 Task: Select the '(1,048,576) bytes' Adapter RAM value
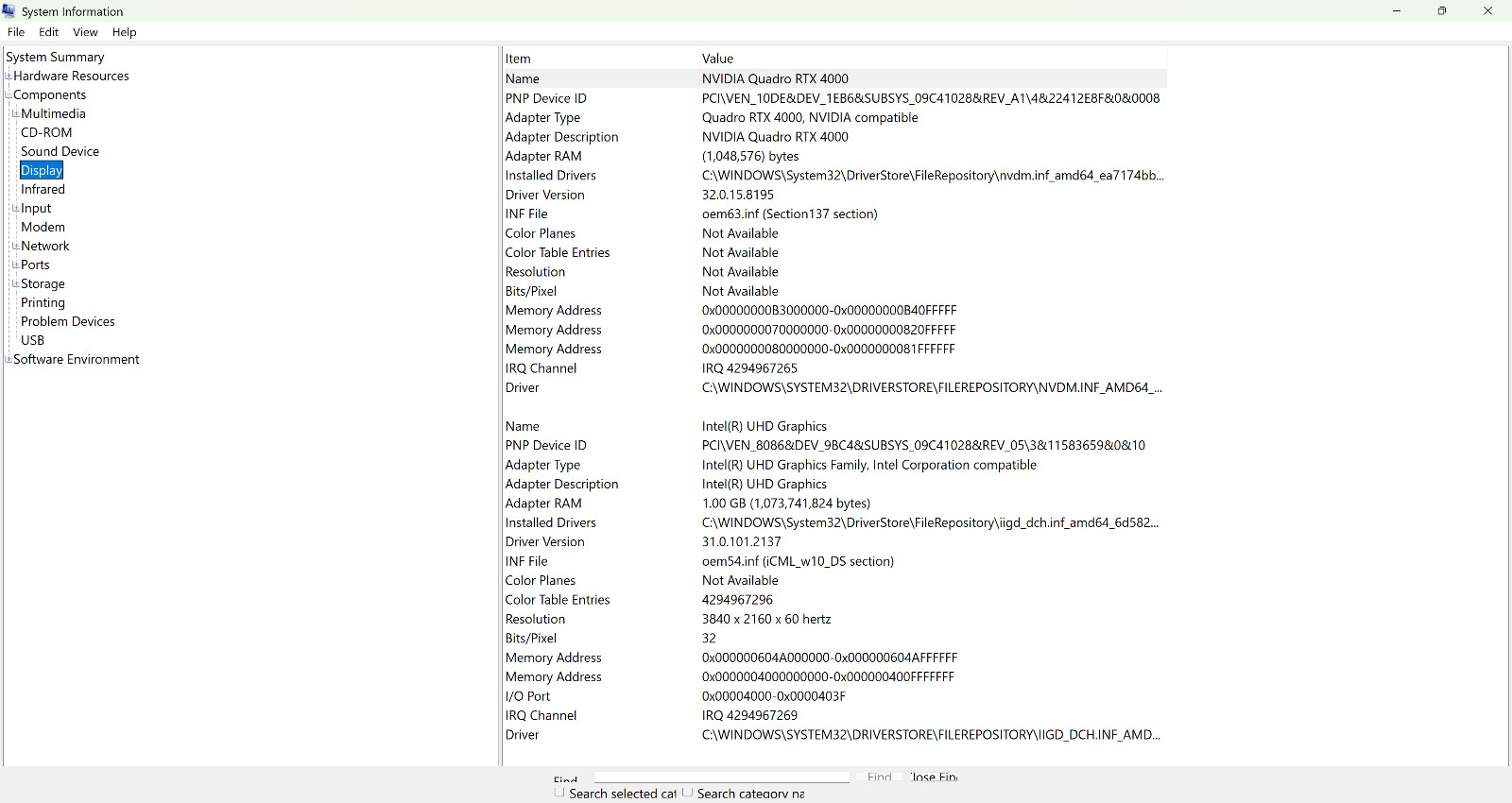click(x=750, y=157)
